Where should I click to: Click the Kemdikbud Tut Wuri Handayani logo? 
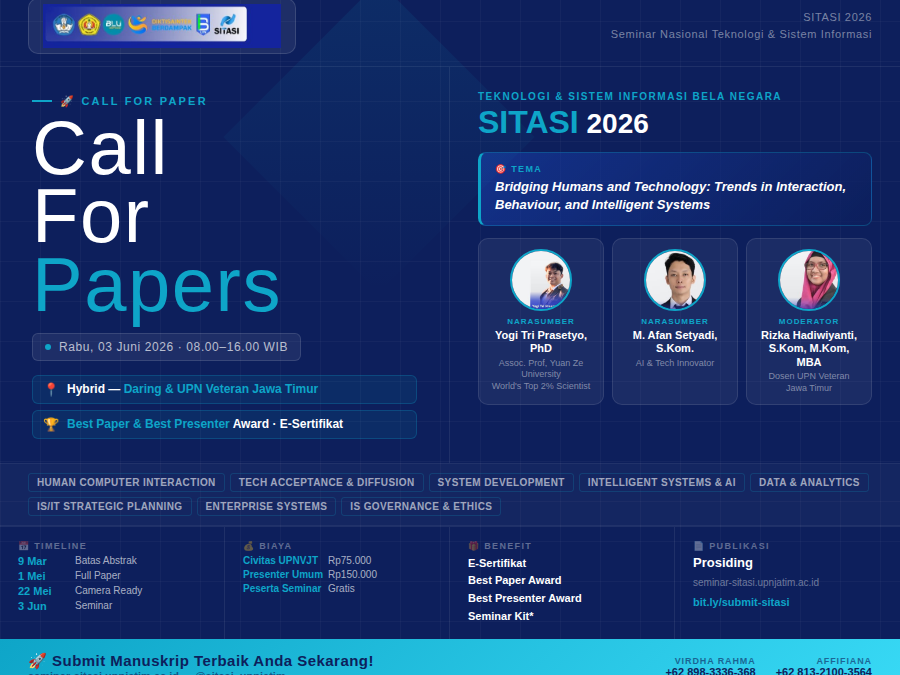tap(64, 26)
